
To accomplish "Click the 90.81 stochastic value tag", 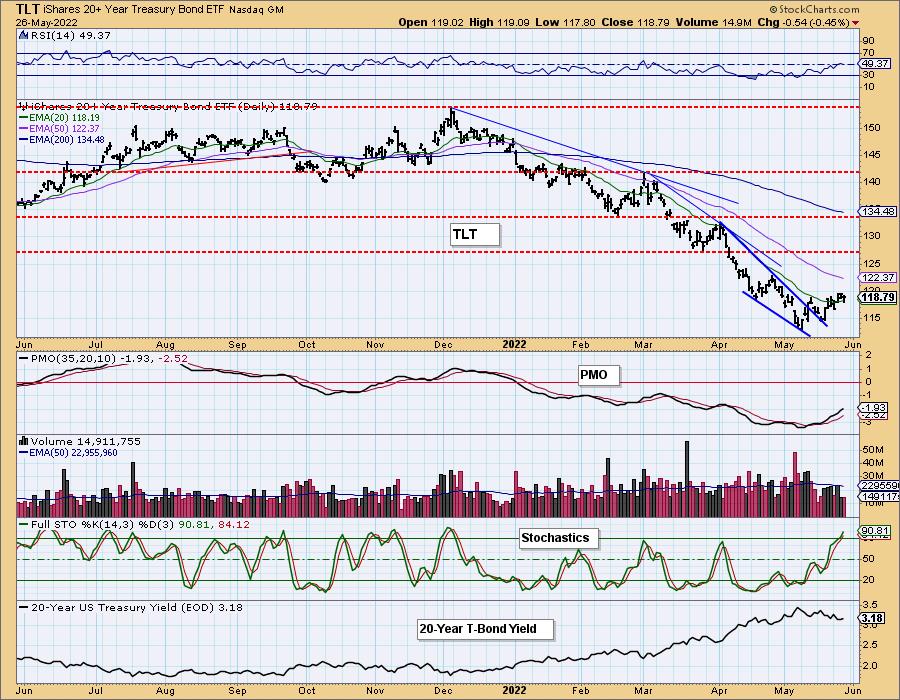I will tap(876, 530).
